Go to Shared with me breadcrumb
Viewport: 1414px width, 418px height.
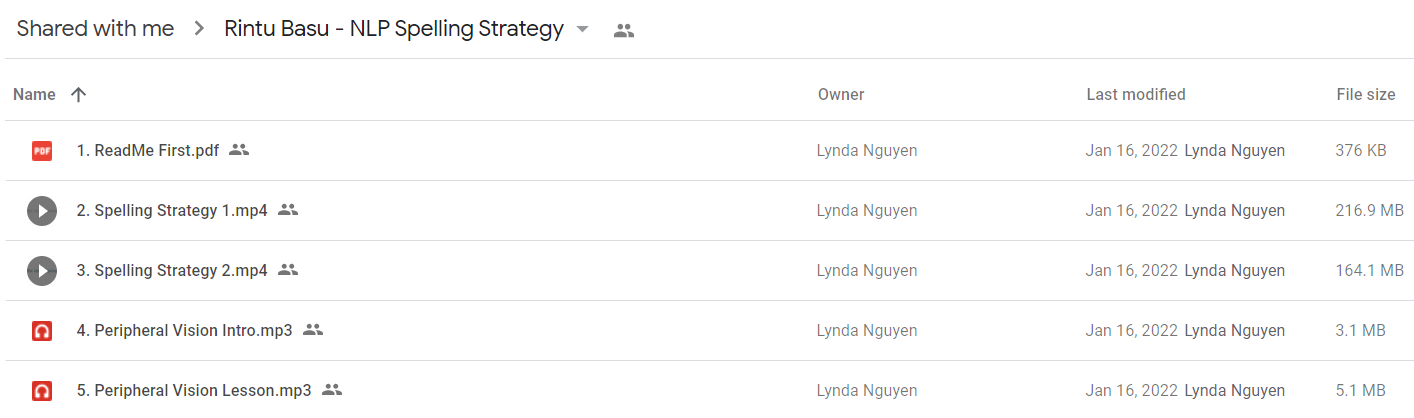[x=95, y=29]
